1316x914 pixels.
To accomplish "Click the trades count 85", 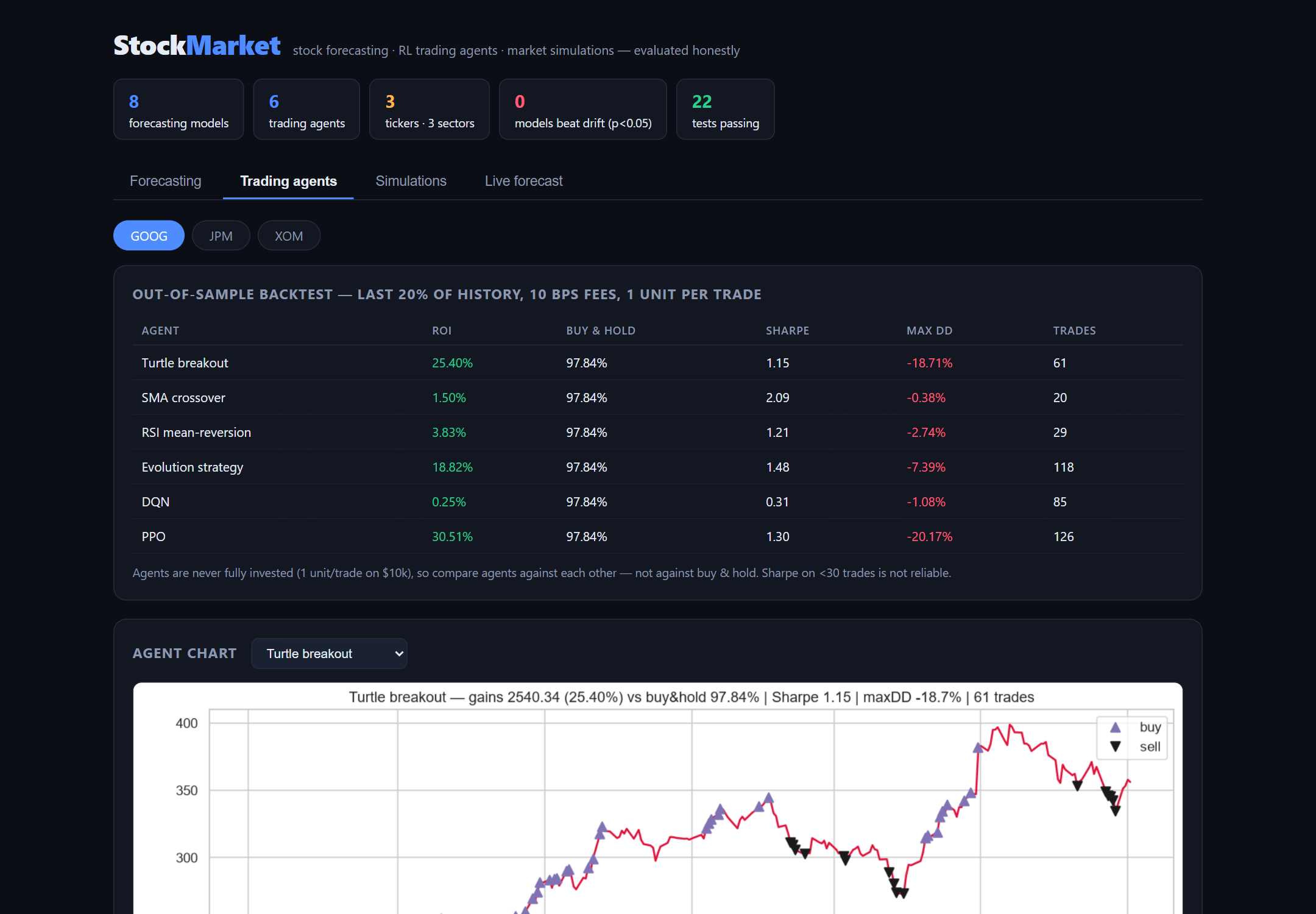I will click(x=1060, y=502).
